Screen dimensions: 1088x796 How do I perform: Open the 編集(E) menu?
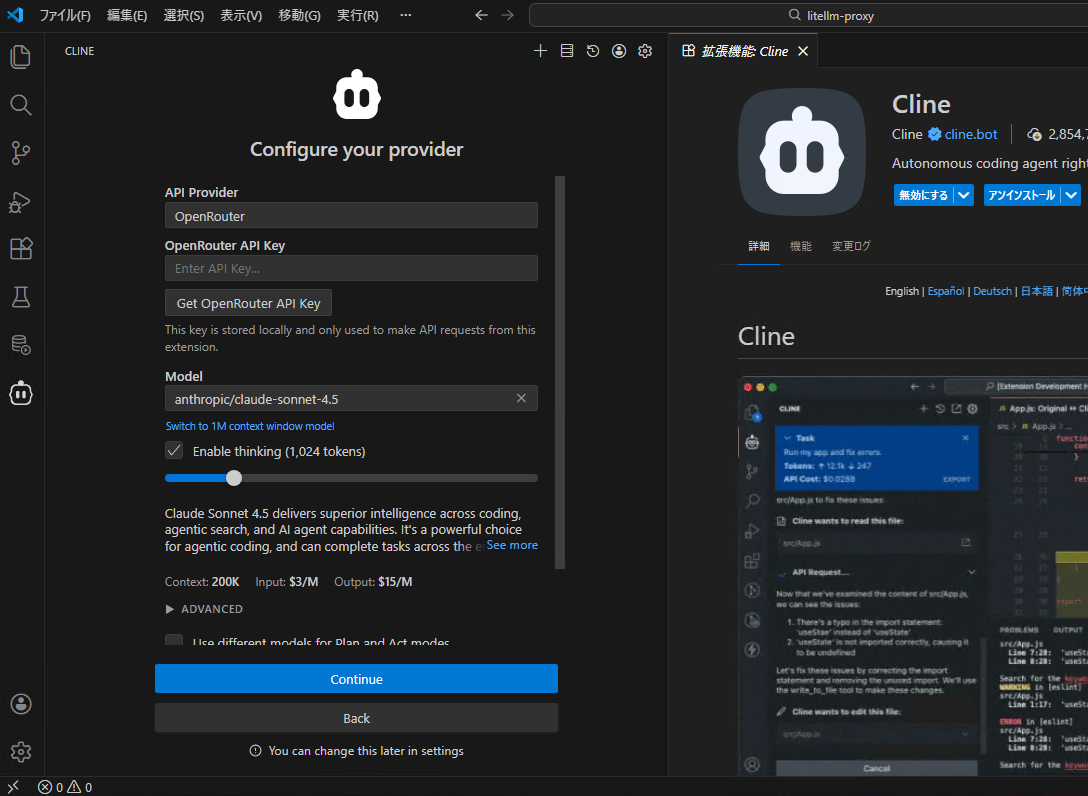click(x=127, y=15)
